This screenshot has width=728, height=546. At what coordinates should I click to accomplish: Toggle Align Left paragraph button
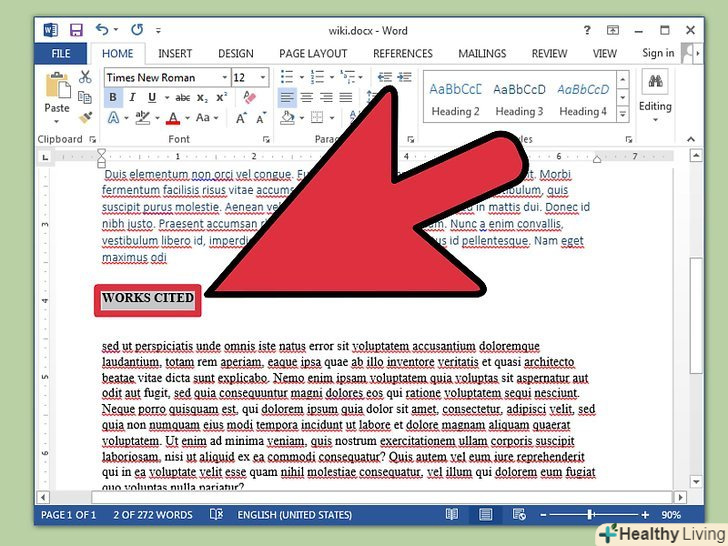click(x=287, y=98)
